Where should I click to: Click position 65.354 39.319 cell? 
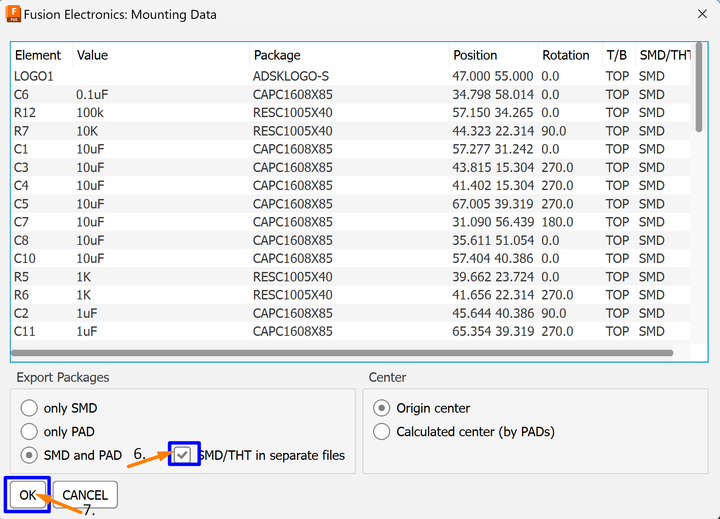pyautogui.click(x=493, y=331)
